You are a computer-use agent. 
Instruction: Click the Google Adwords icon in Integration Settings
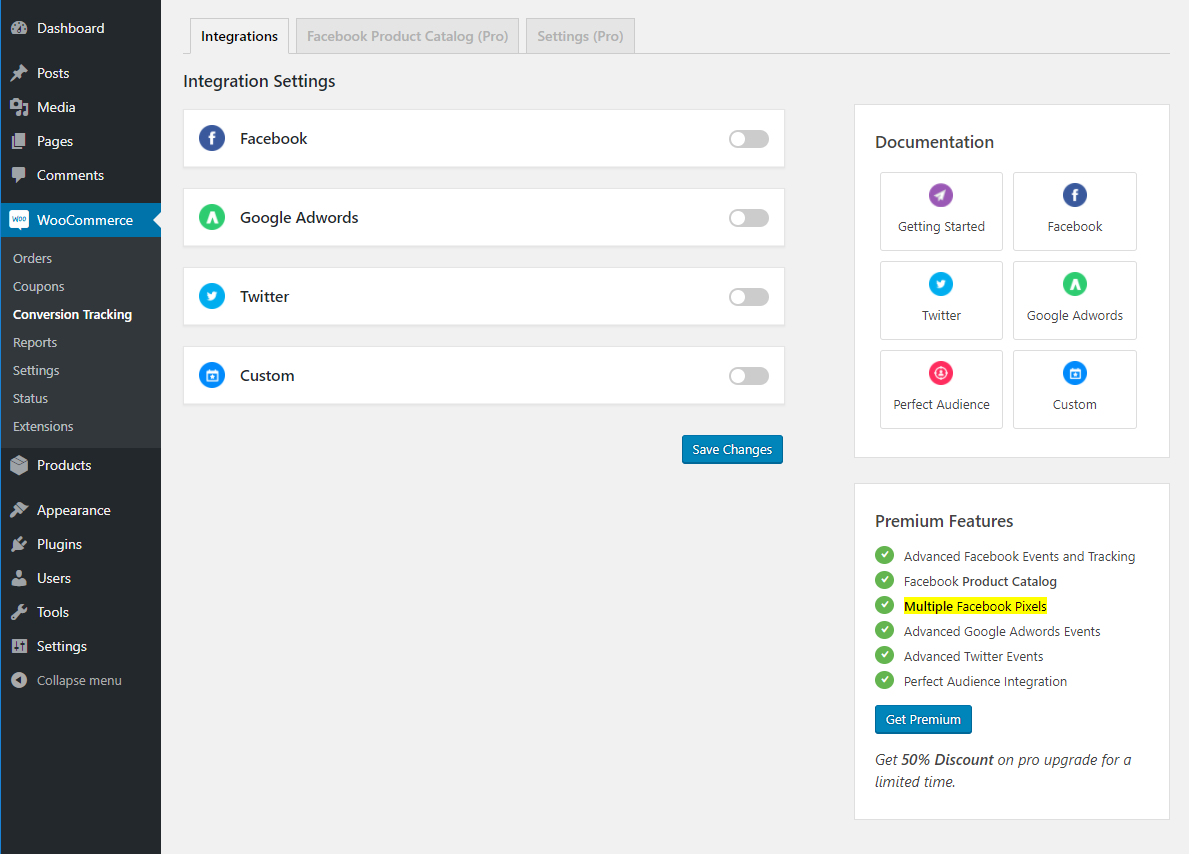(x=212, y=218)
